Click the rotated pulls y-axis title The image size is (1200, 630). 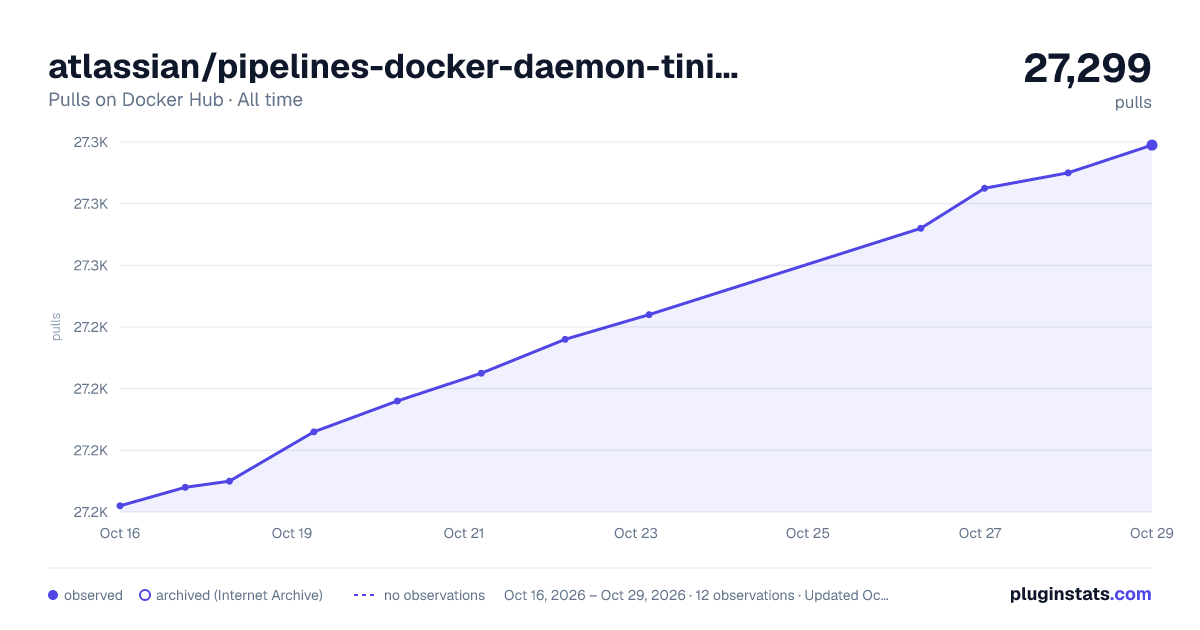(x=56, y=327)
